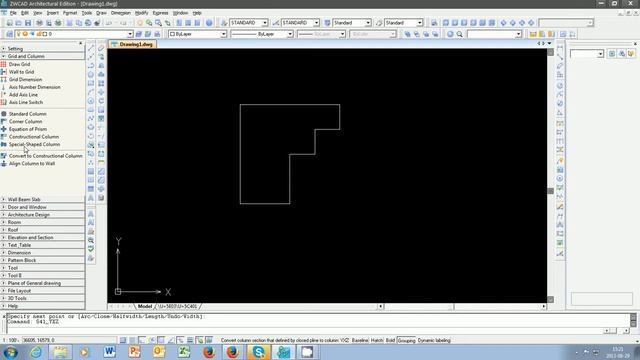The width and height of the screenshot is (640, 360).
Task: Click the blue Help icon in standard toolbar
Action: tap(209, 23)
